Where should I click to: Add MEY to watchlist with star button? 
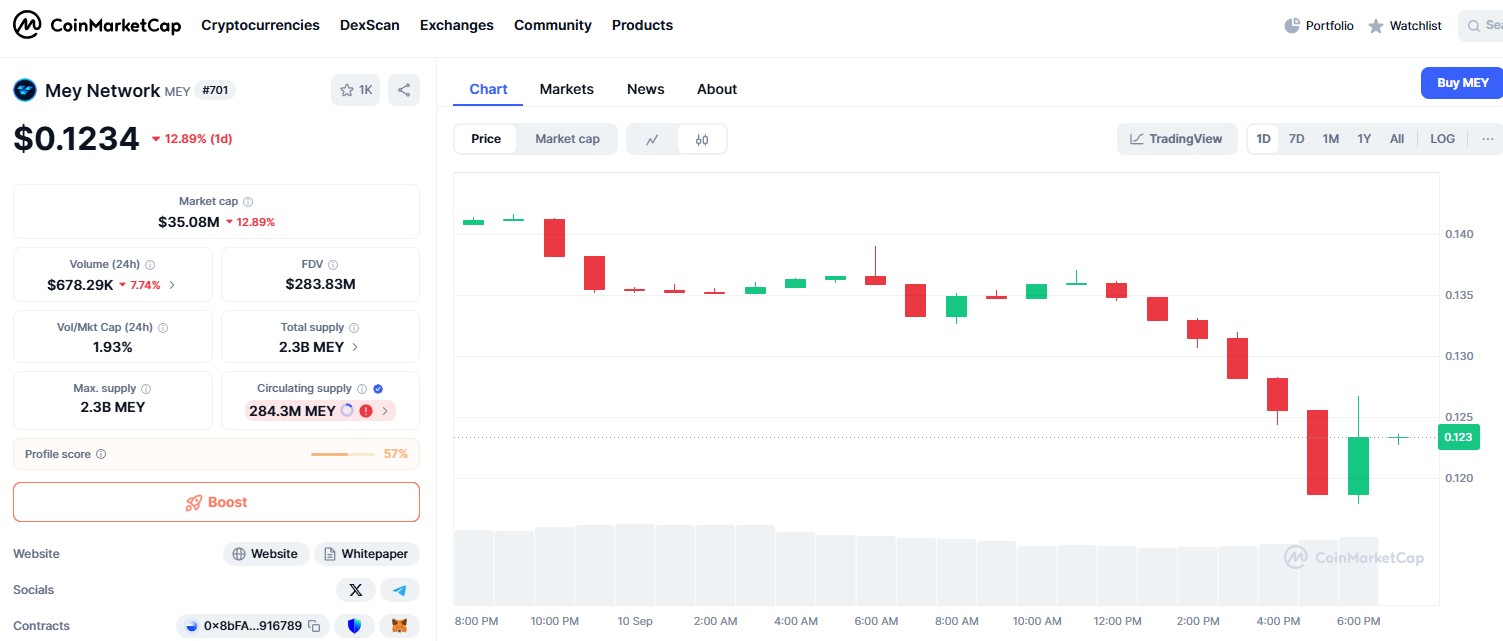pos(355,90)
